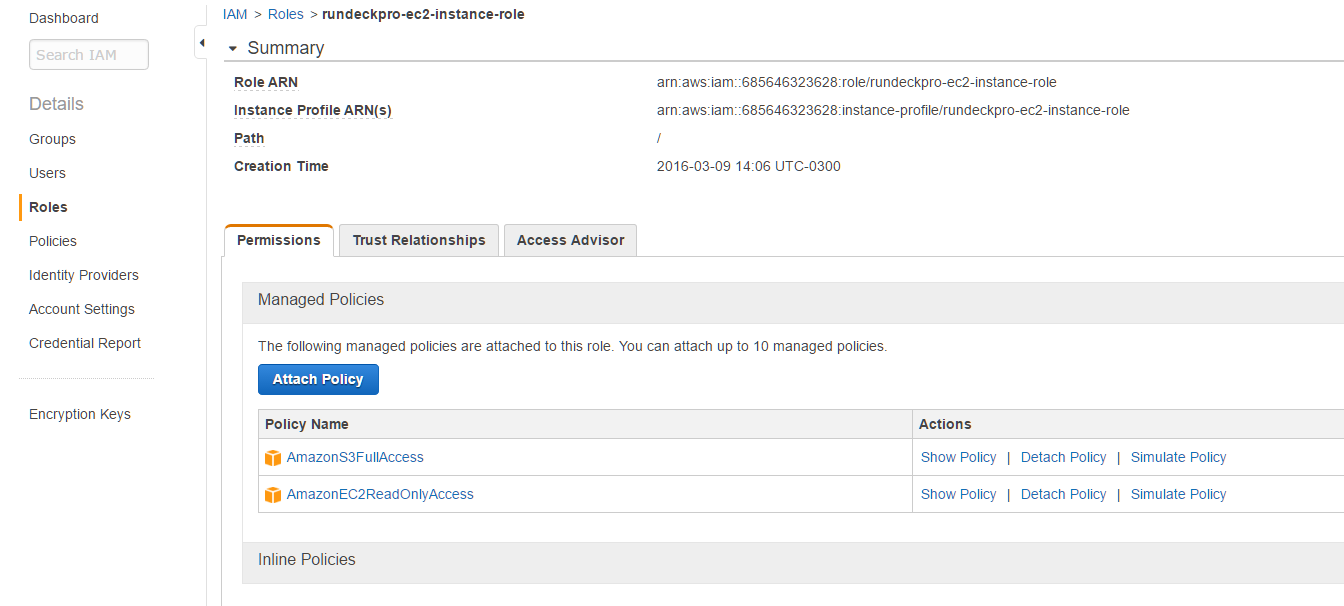Switch to the Permissions tab

pos(279,240)
